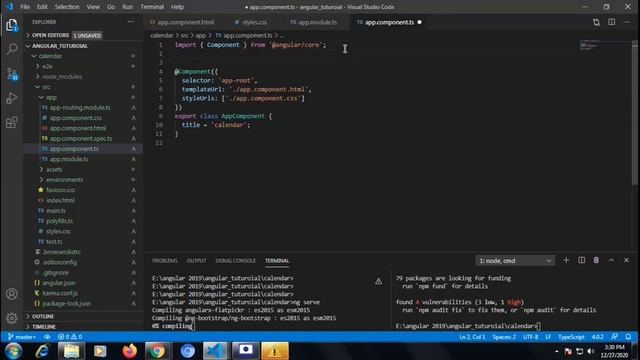Maximize the terminal panel size
640x360 pixels.
coord(611,260)
